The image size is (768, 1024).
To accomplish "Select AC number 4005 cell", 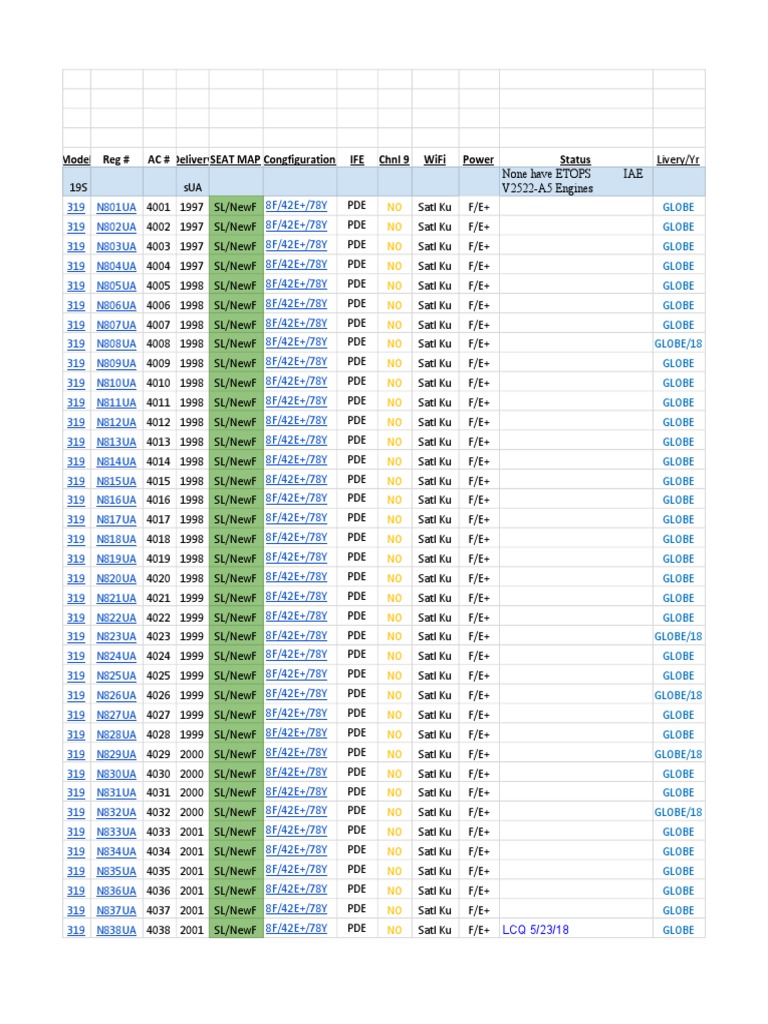I will pos(158,285).
